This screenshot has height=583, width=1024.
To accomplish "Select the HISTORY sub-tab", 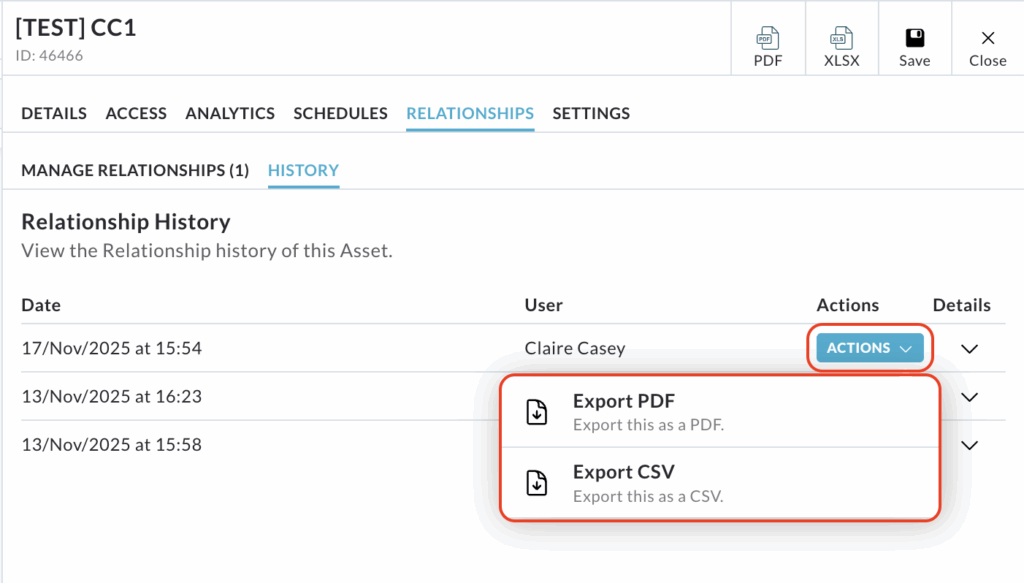I will point(303,170).
